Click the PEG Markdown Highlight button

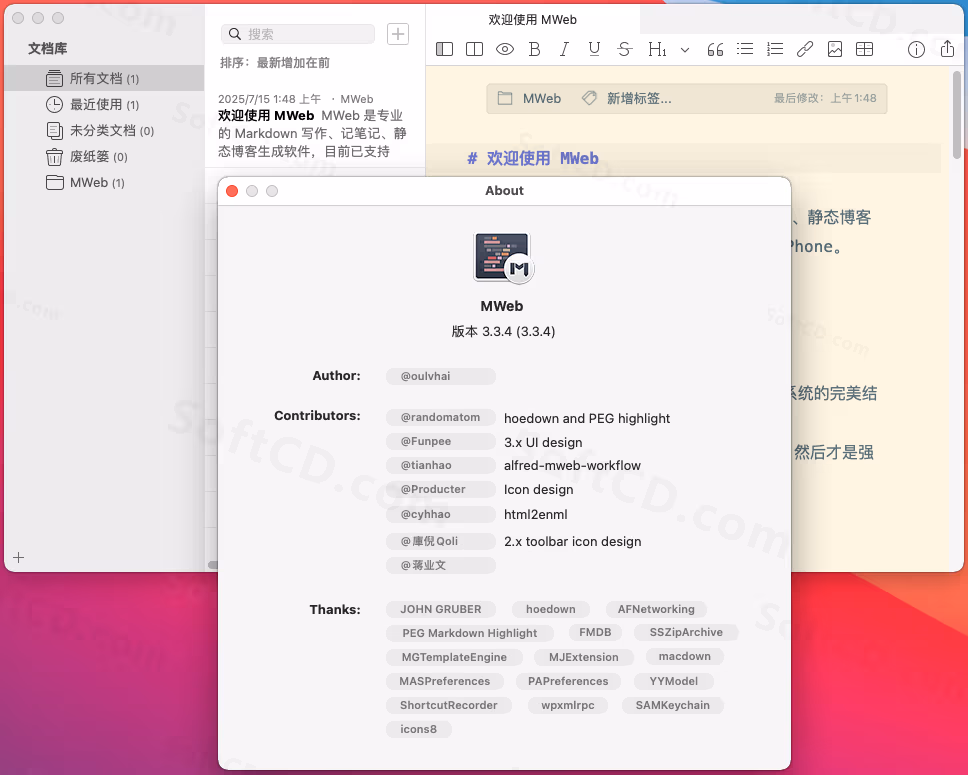tap(470, 633)
